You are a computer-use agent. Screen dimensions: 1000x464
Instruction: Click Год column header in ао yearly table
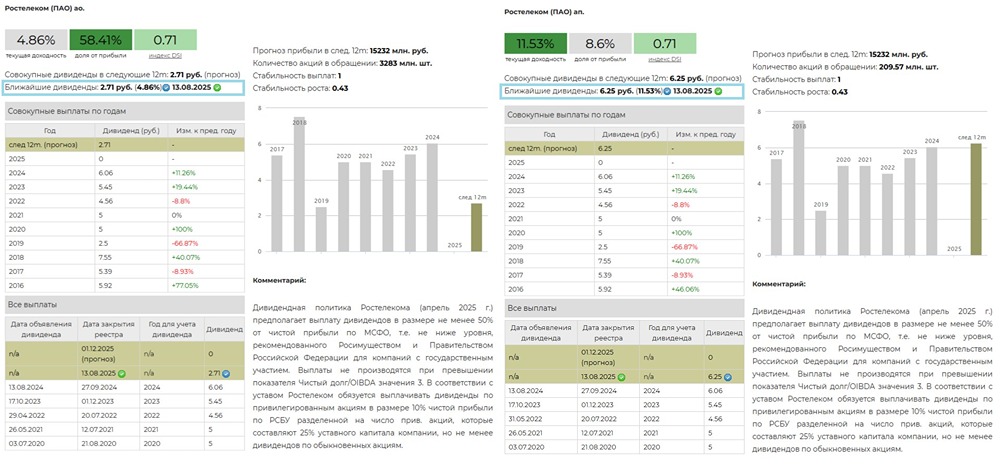[x=50, y=131]
